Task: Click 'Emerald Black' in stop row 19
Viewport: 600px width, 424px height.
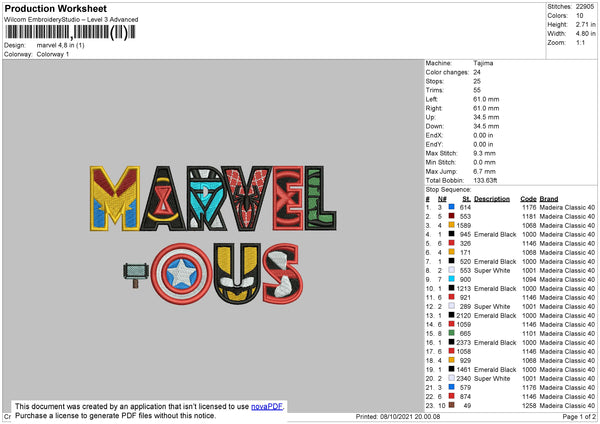Action: pyautogui.click(x=495, y=370)
